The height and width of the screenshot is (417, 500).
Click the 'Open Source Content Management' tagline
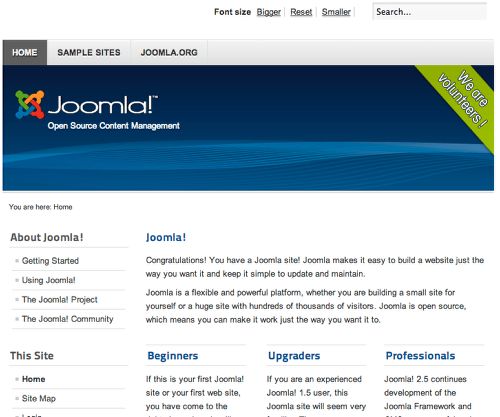pyautogui.click(x=114, y=126)
